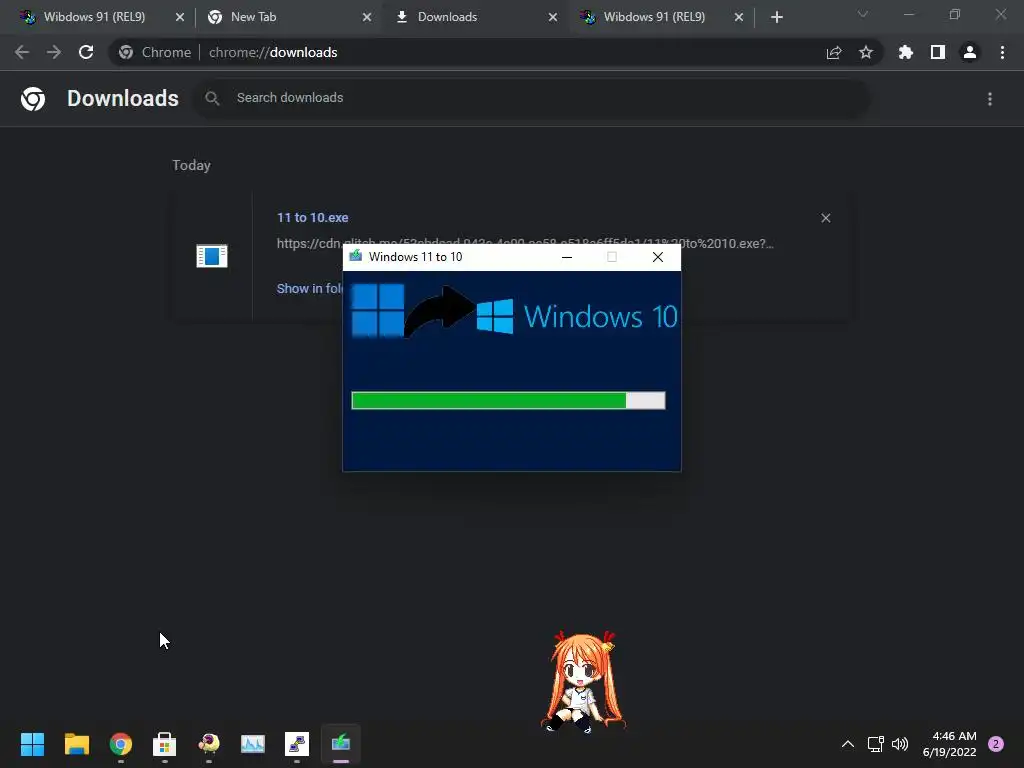Open the clock and date flyout
This screenshot has height=768, width=1024.
pos(950,744)
